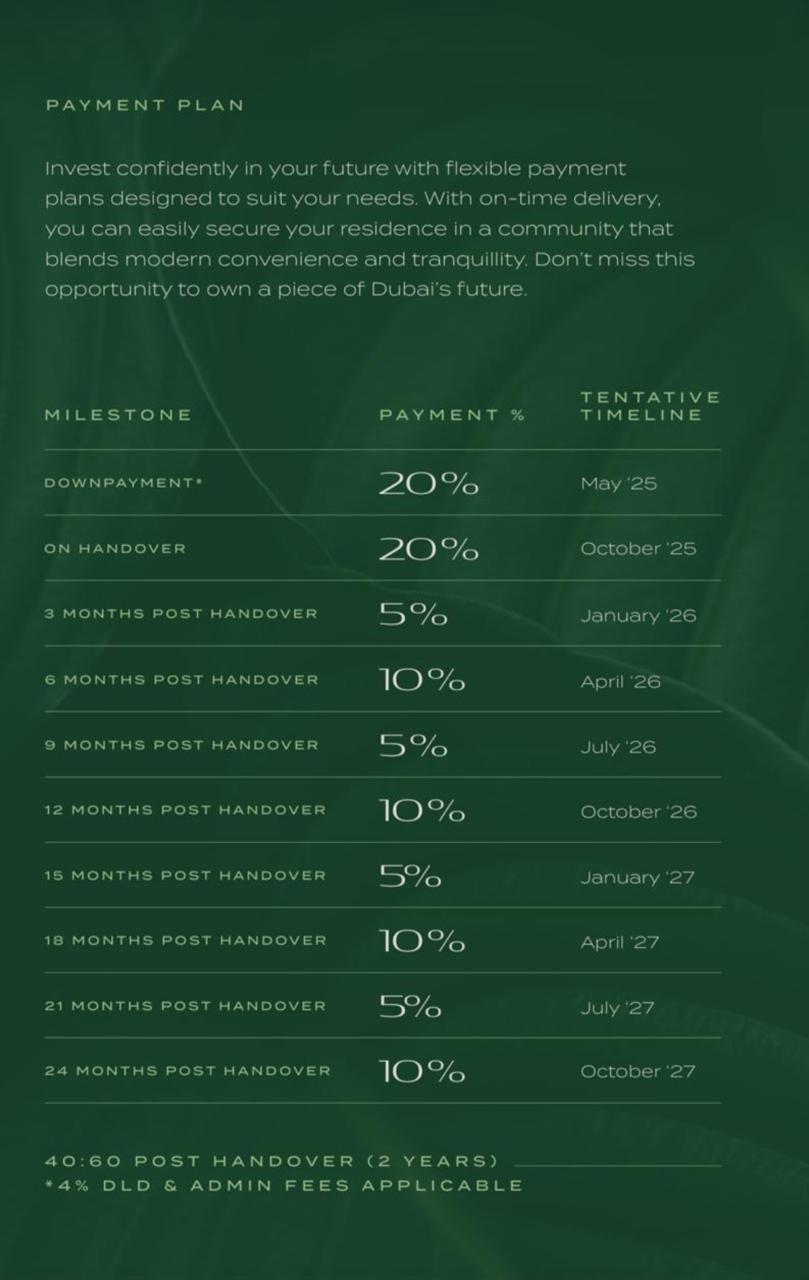Click the PAYMENT PLAN heading
Image resolution: width=809 pixels, height=1280 pixels.
pyautogui.click(x=145, y=105)
